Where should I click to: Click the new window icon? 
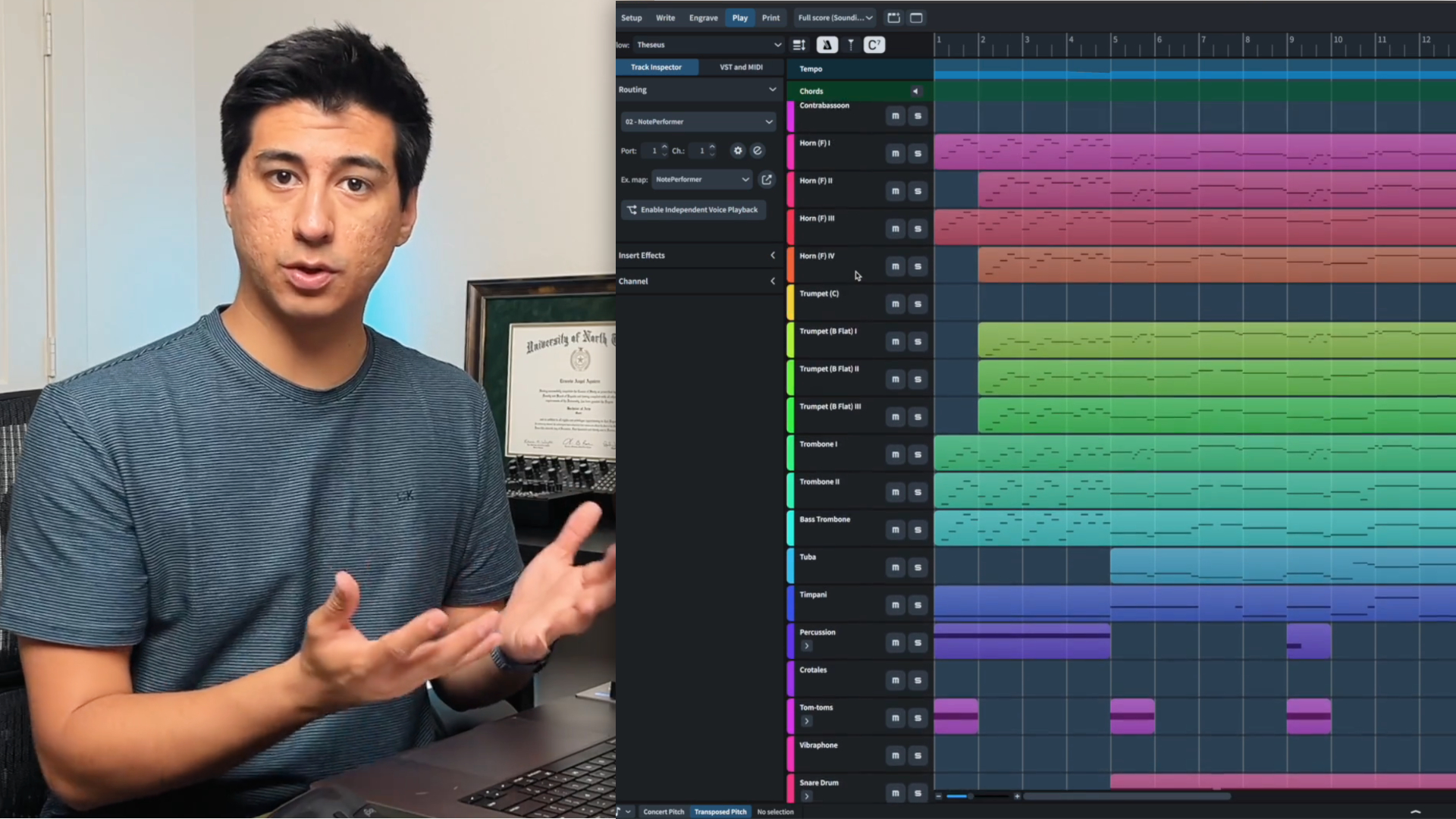coord(916,17)
